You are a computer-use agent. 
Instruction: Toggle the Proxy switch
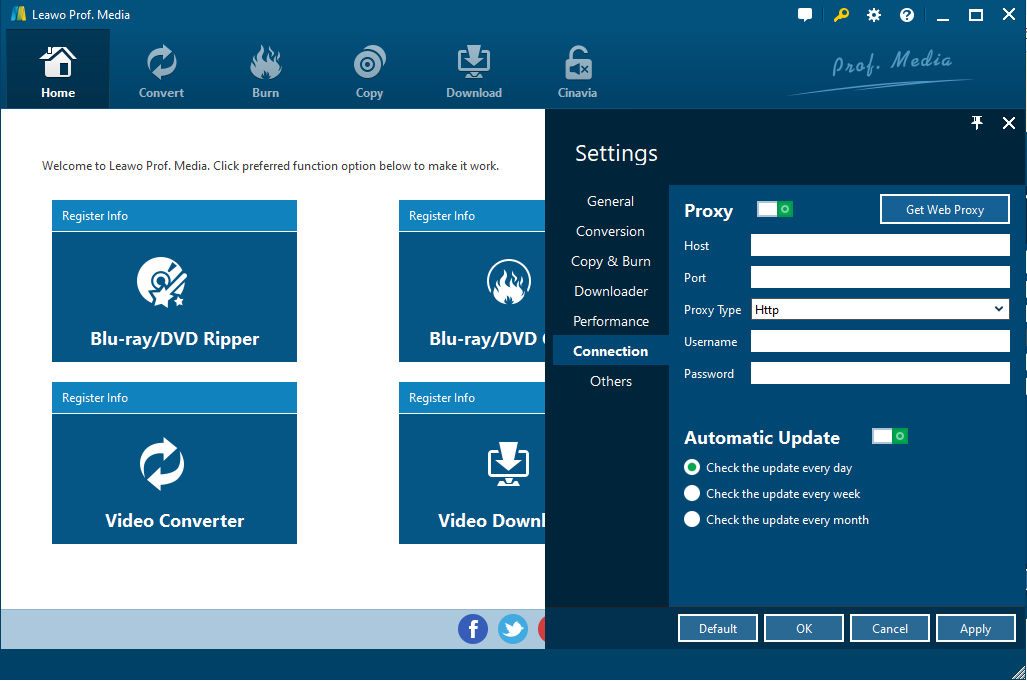(774, 209)
